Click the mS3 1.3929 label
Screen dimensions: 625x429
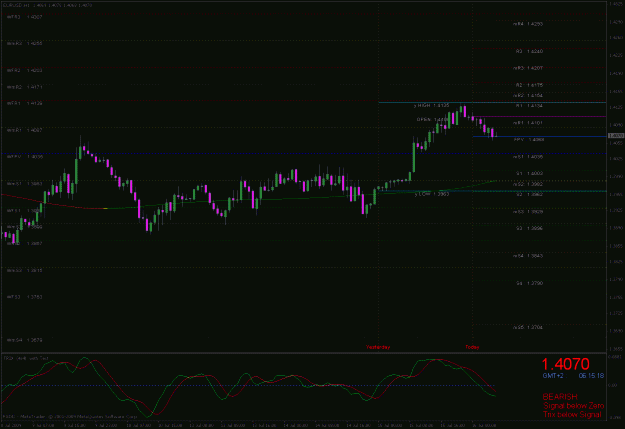point(528,212)
